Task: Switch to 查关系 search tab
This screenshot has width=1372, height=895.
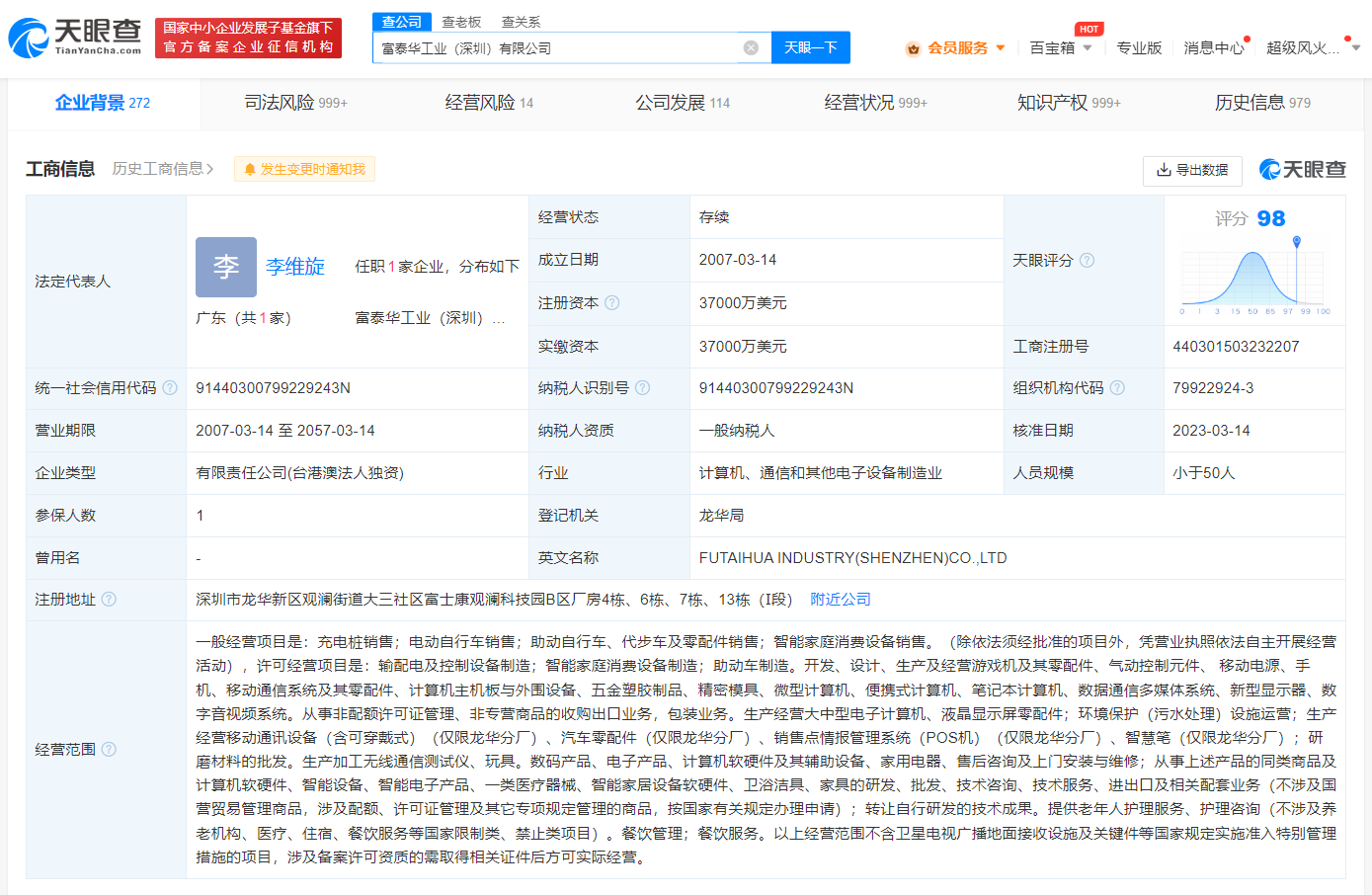Action: [521, 22]
